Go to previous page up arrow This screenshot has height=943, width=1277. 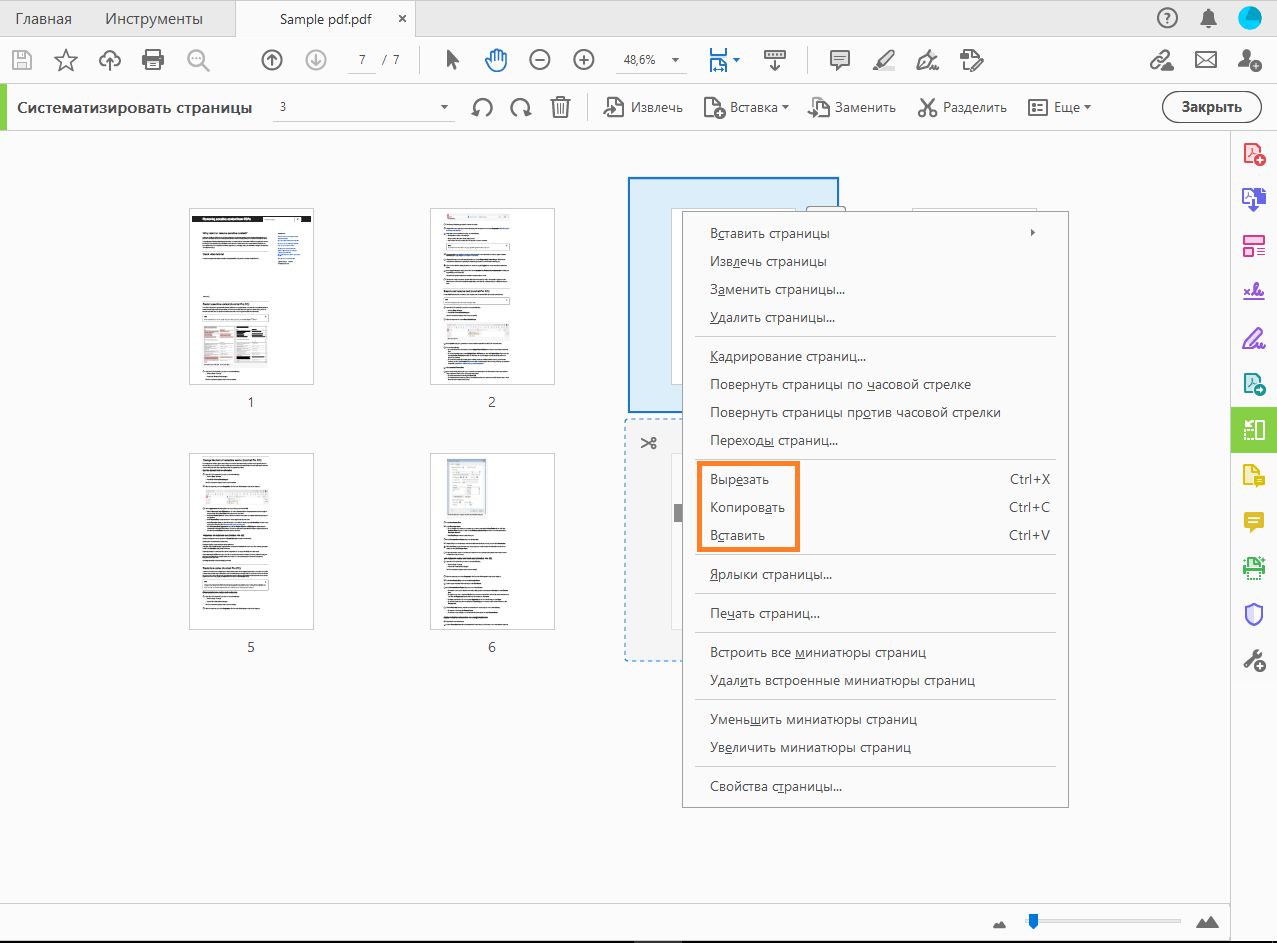(x=272, y=60)
